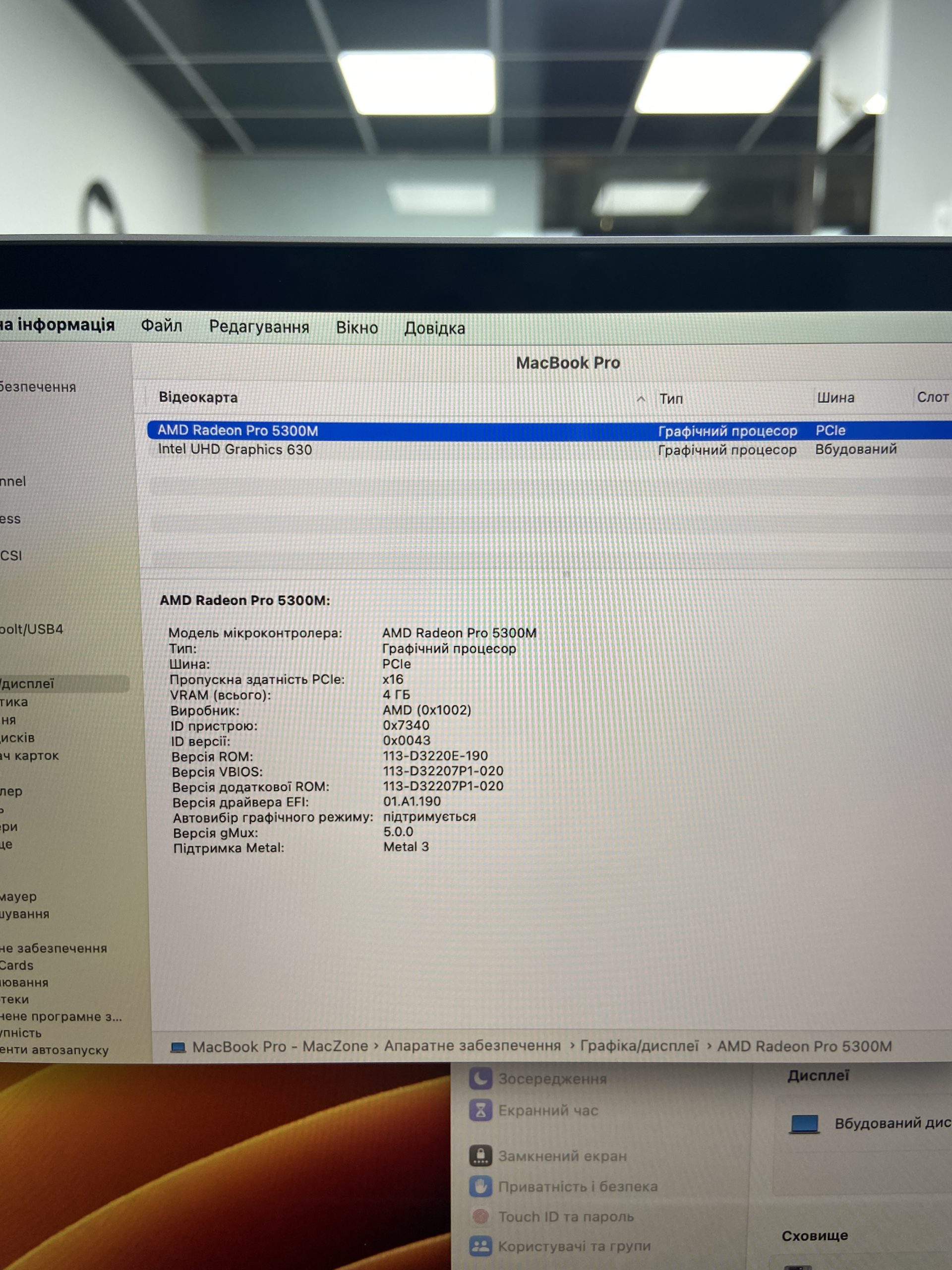Select sidebar item ending in карток
This screenshot has width=952, height=1270.
click(x=29, y=756)
